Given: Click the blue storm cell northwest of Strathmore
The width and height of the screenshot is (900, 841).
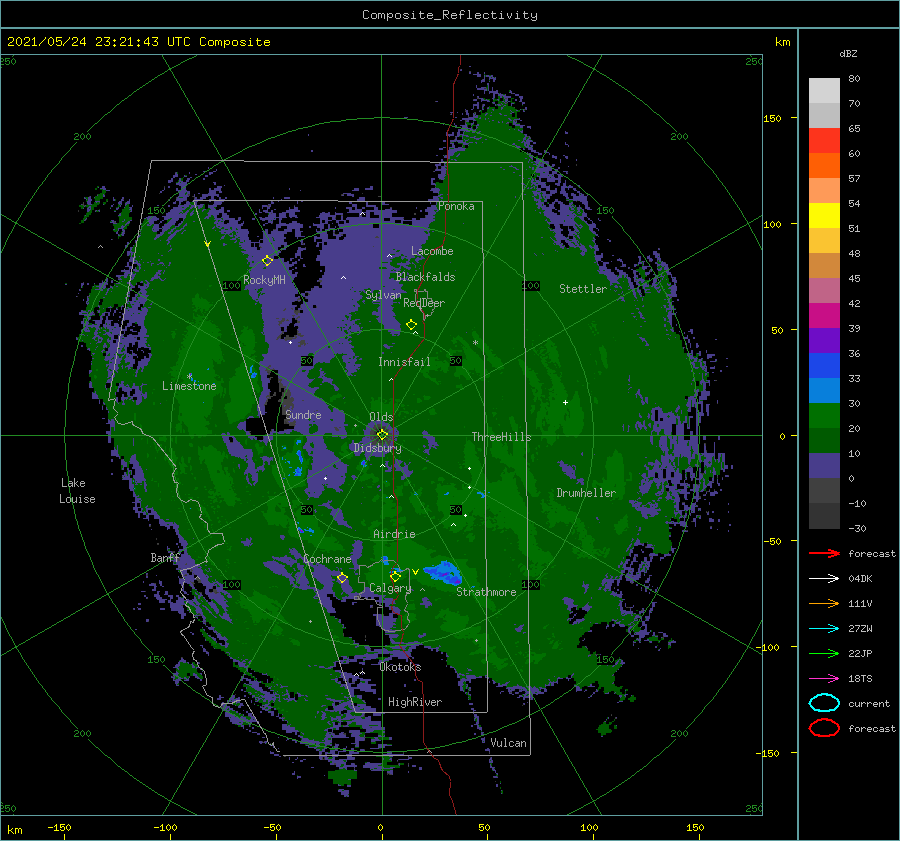Looking at the screenshot, I should (443, 572).
